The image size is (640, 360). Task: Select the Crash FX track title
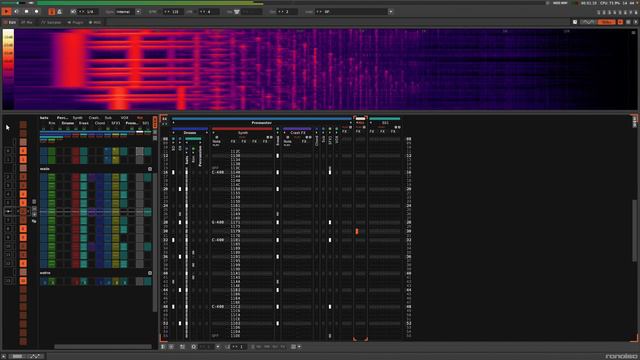298,133
